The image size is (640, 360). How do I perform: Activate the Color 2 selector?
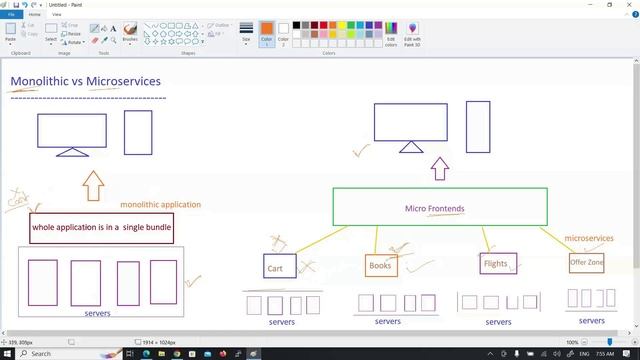click(283, 34)
